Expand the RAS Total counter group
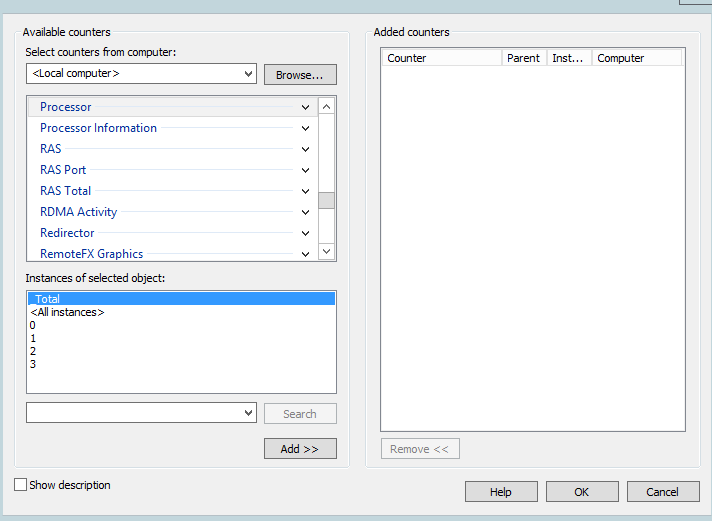This screenshot has width=712, height=521. [305, 191]
